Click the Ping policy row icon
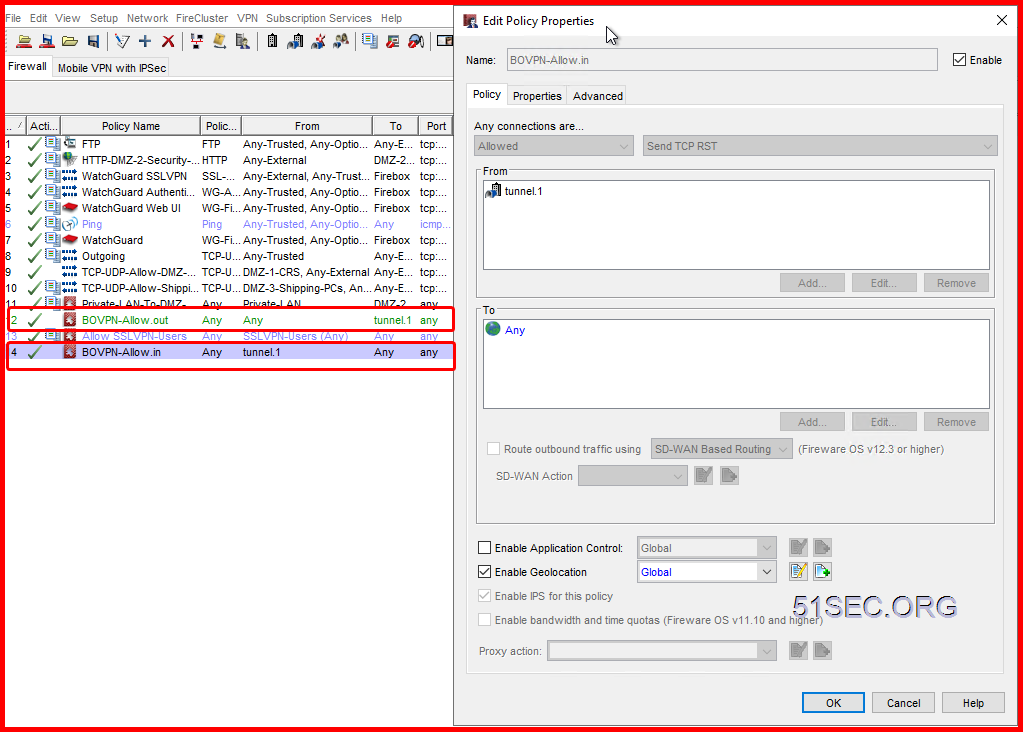Image resolution: width=1023 pixels, height=732 pixels. [x=70, y=224]
